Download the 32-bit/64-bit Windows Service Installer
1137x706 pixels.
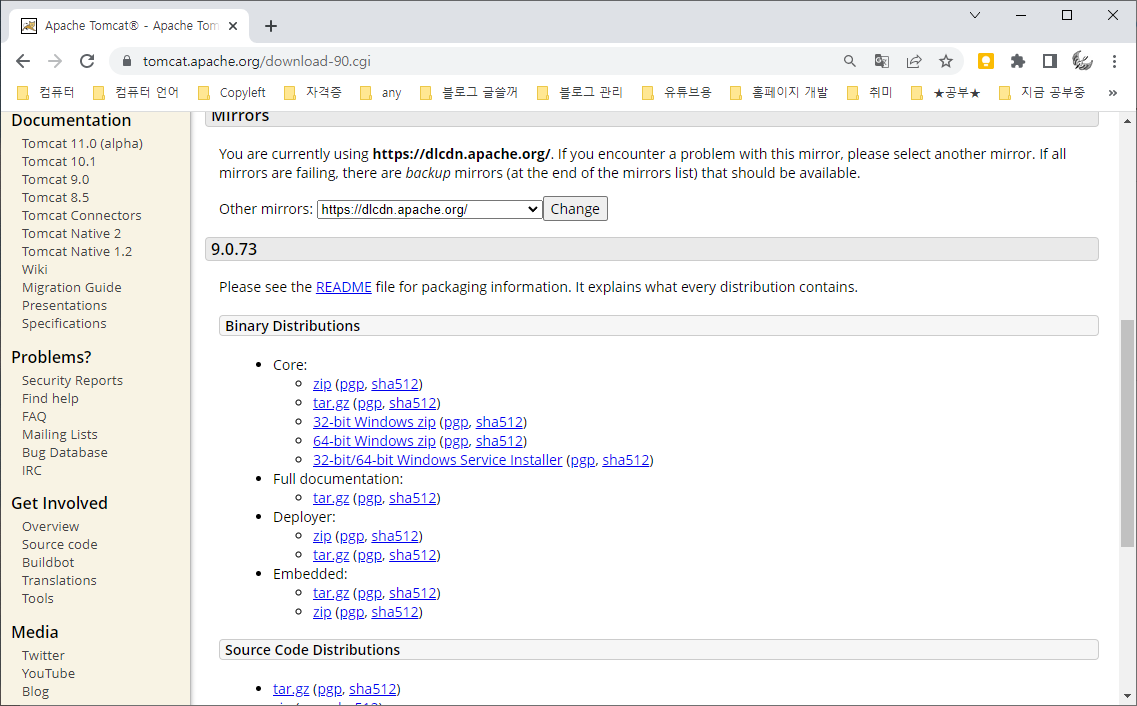click(437, 460)
